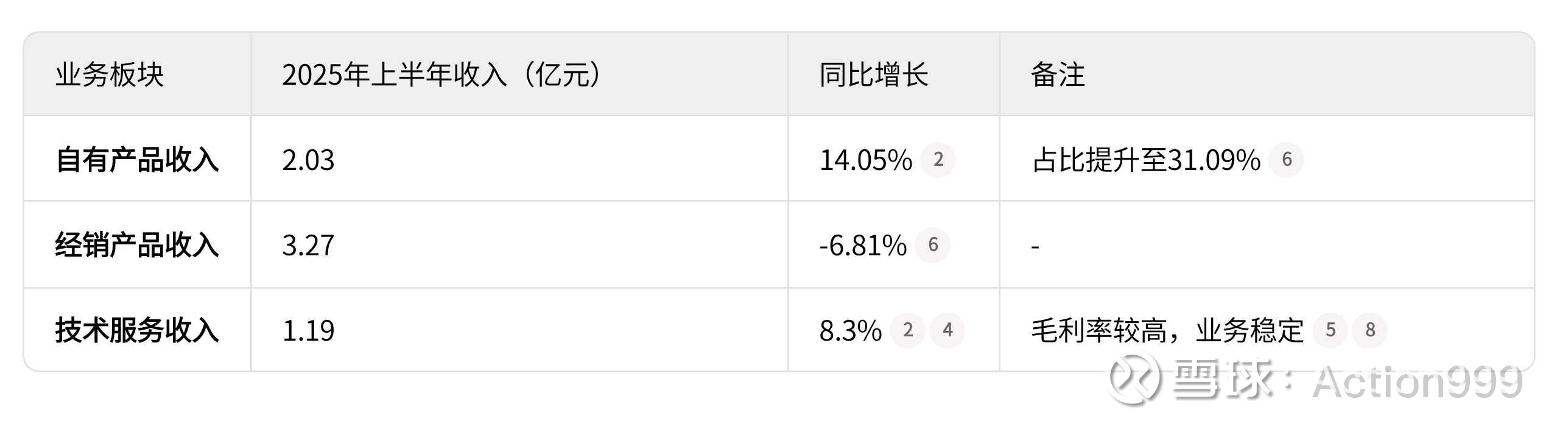Select the 2025年上半年收入（亿元） header
This screenshot has height=429, width=1568.
point(442,75)
